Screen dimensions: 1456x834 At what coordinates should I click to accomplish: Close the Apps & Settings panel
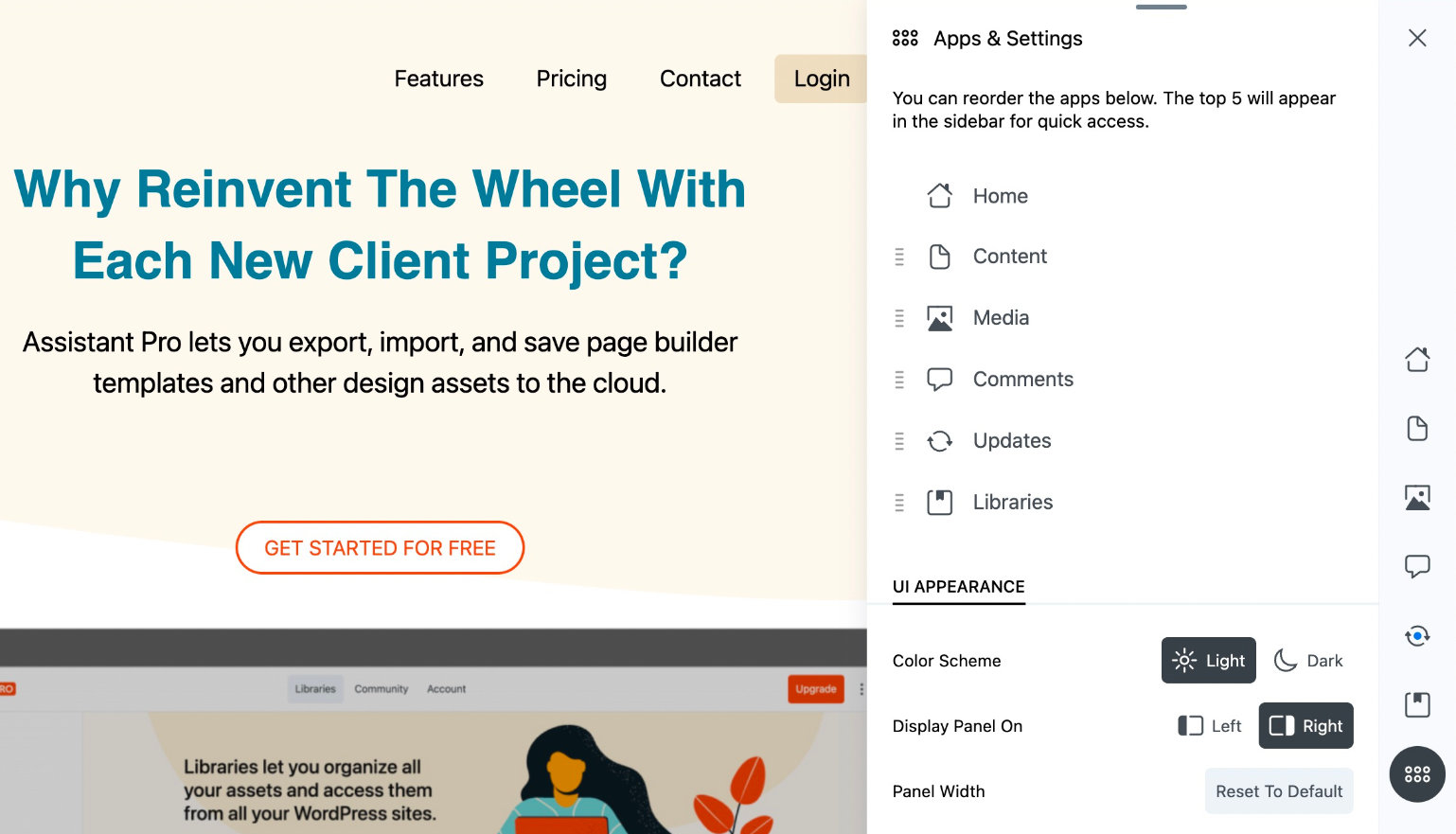click(1416, 38)
